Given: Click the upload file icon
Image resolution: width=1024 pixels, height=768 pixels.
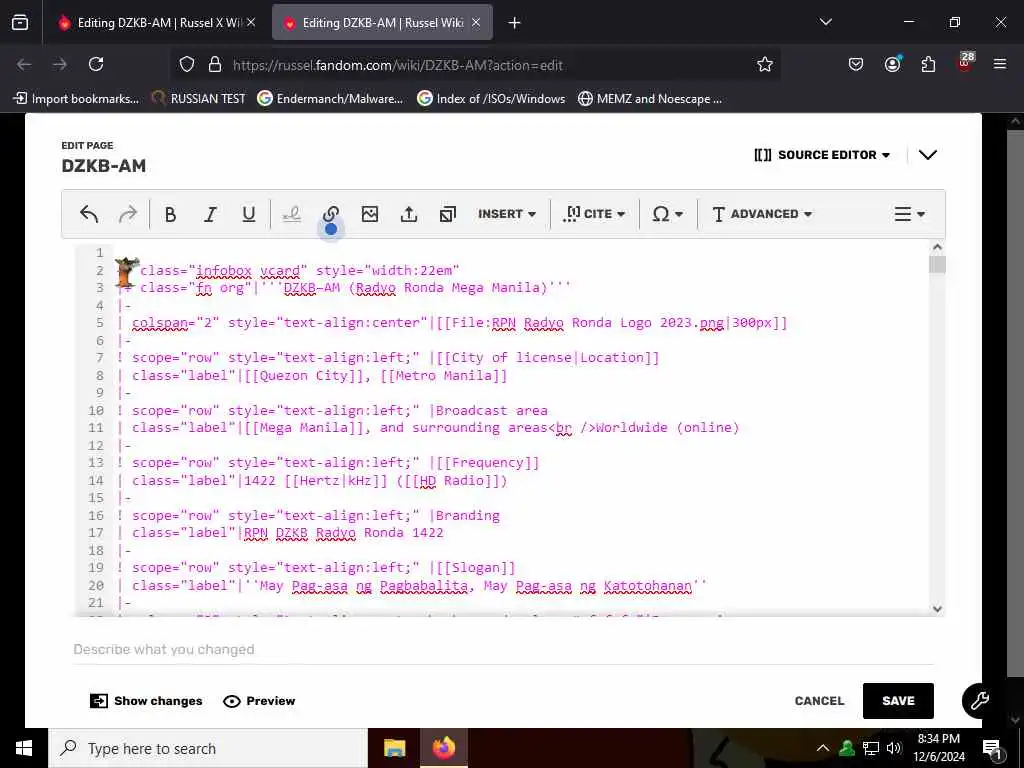Looking at the screenshot, I should click(409, 214).
